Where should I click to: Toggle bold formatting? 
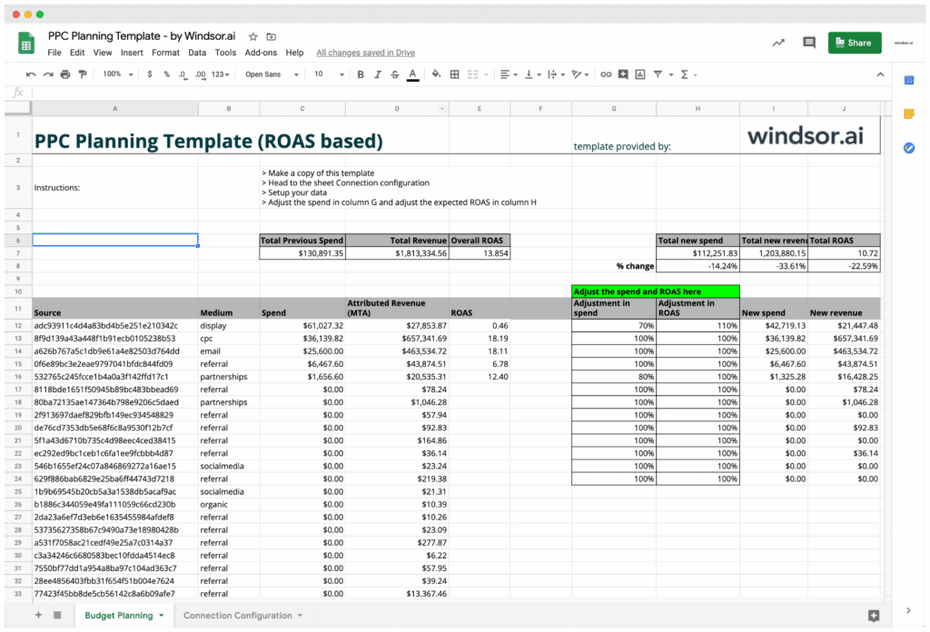tap(360, 74)
